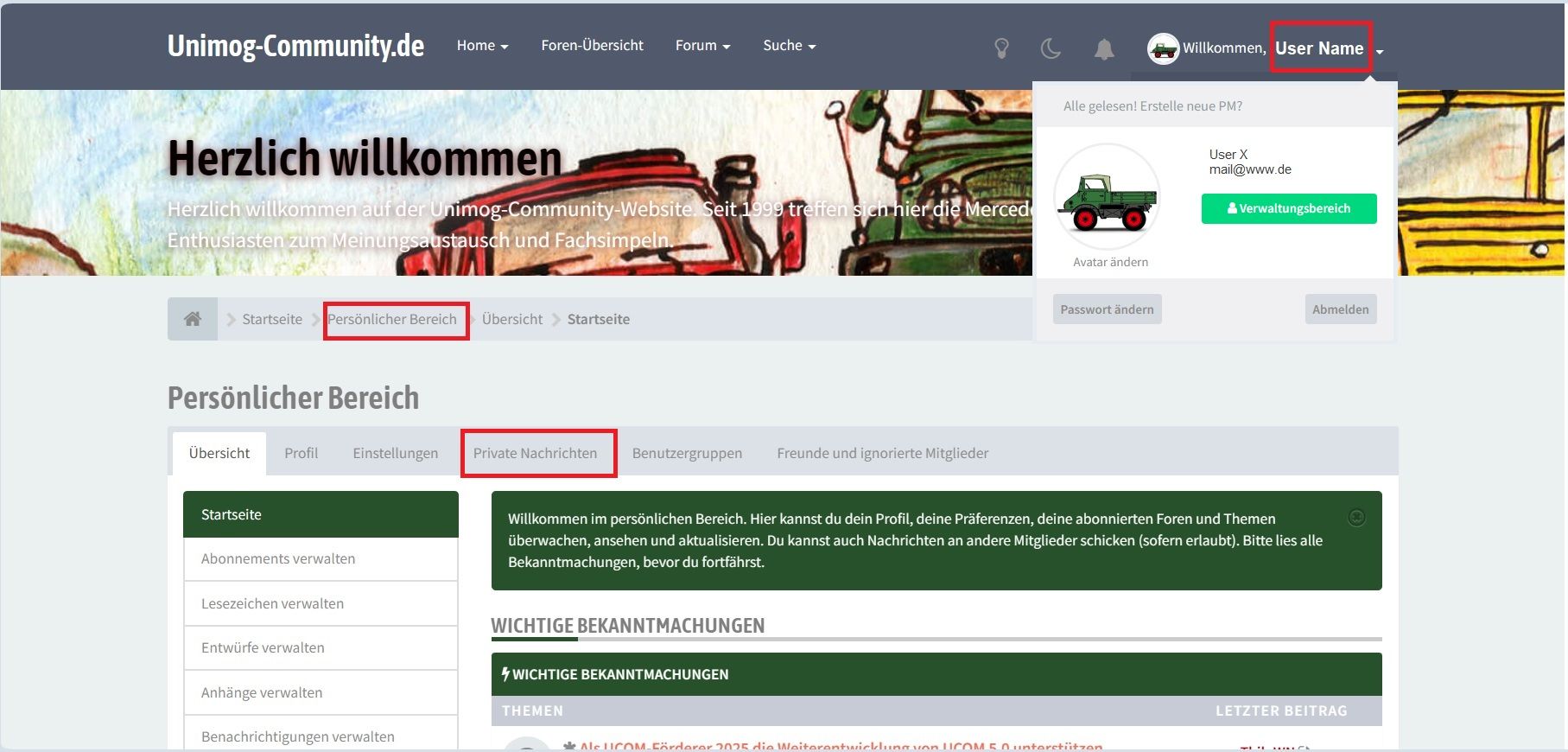Collapse the User Name account dropdown
Image resolution: width=1568 pixels, height=752 pixels.
pyautogui.click(x=1328, y=48)
